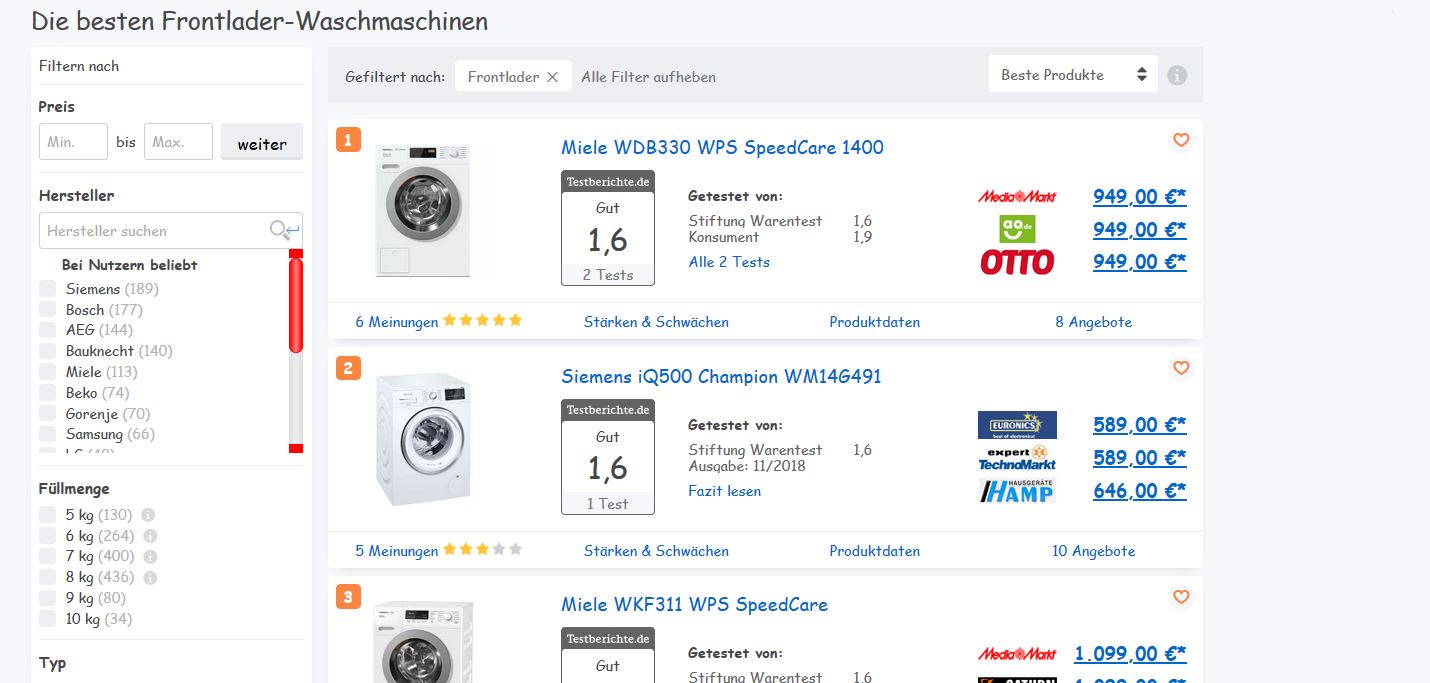Open the Beste Produkte sort dropdown

(1073, 75)
